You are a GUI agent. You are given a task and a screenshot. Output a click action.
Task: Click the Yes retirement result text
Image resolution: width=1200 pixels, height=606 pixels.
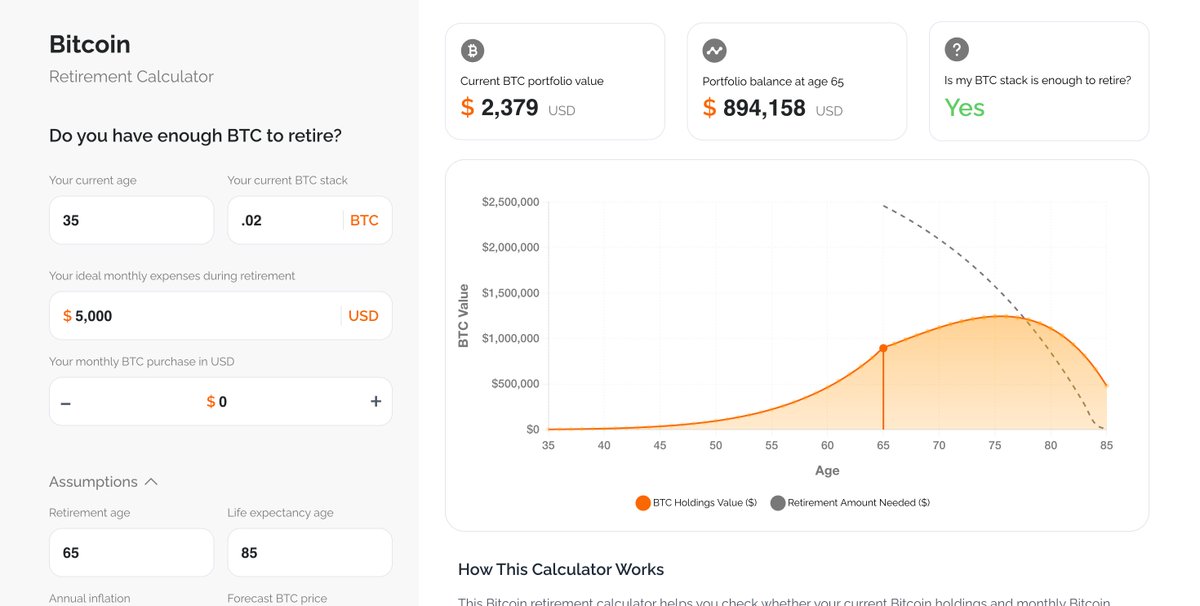[965, 108]
